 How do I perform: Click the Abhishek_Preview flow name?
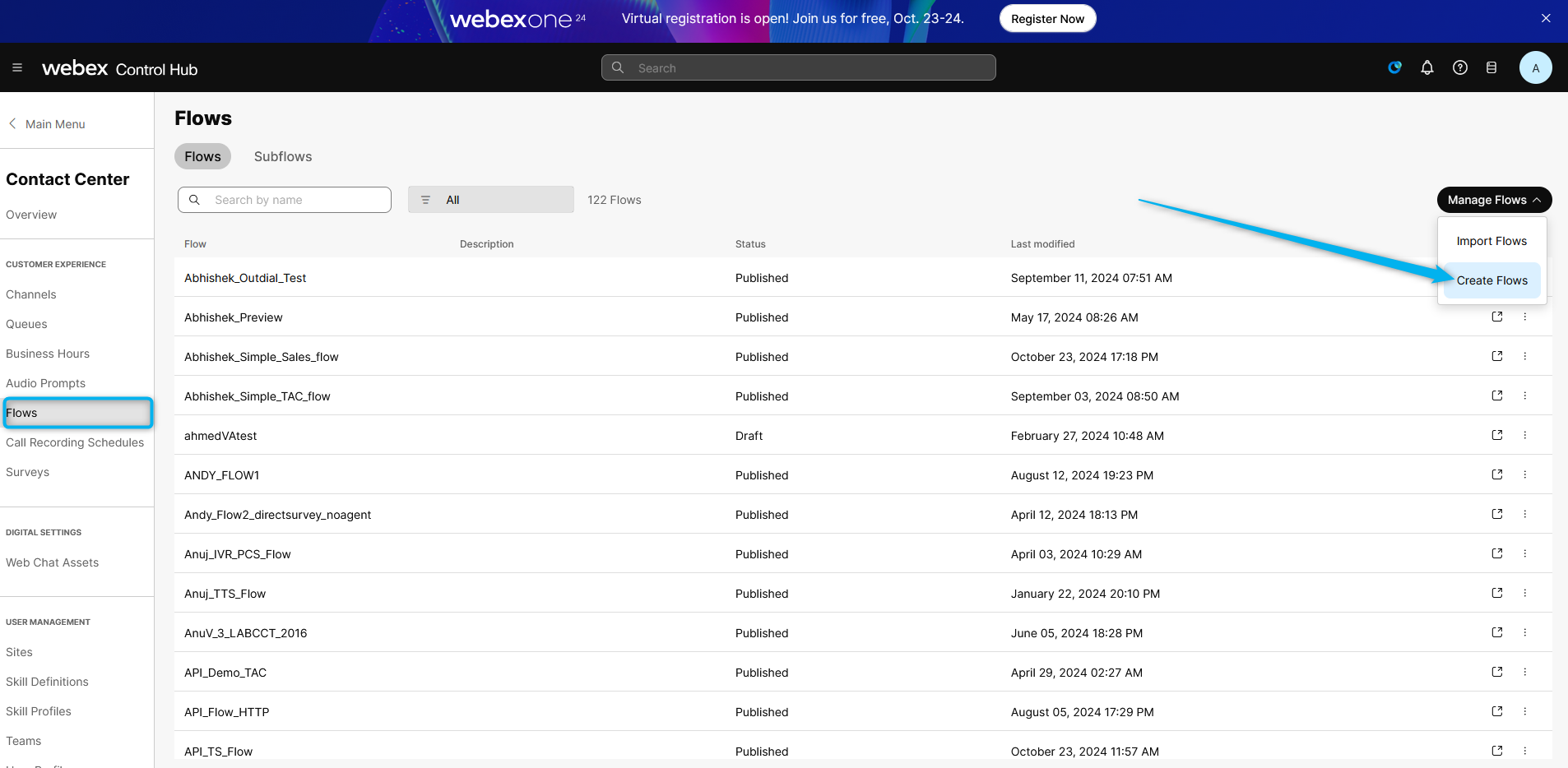233,317
